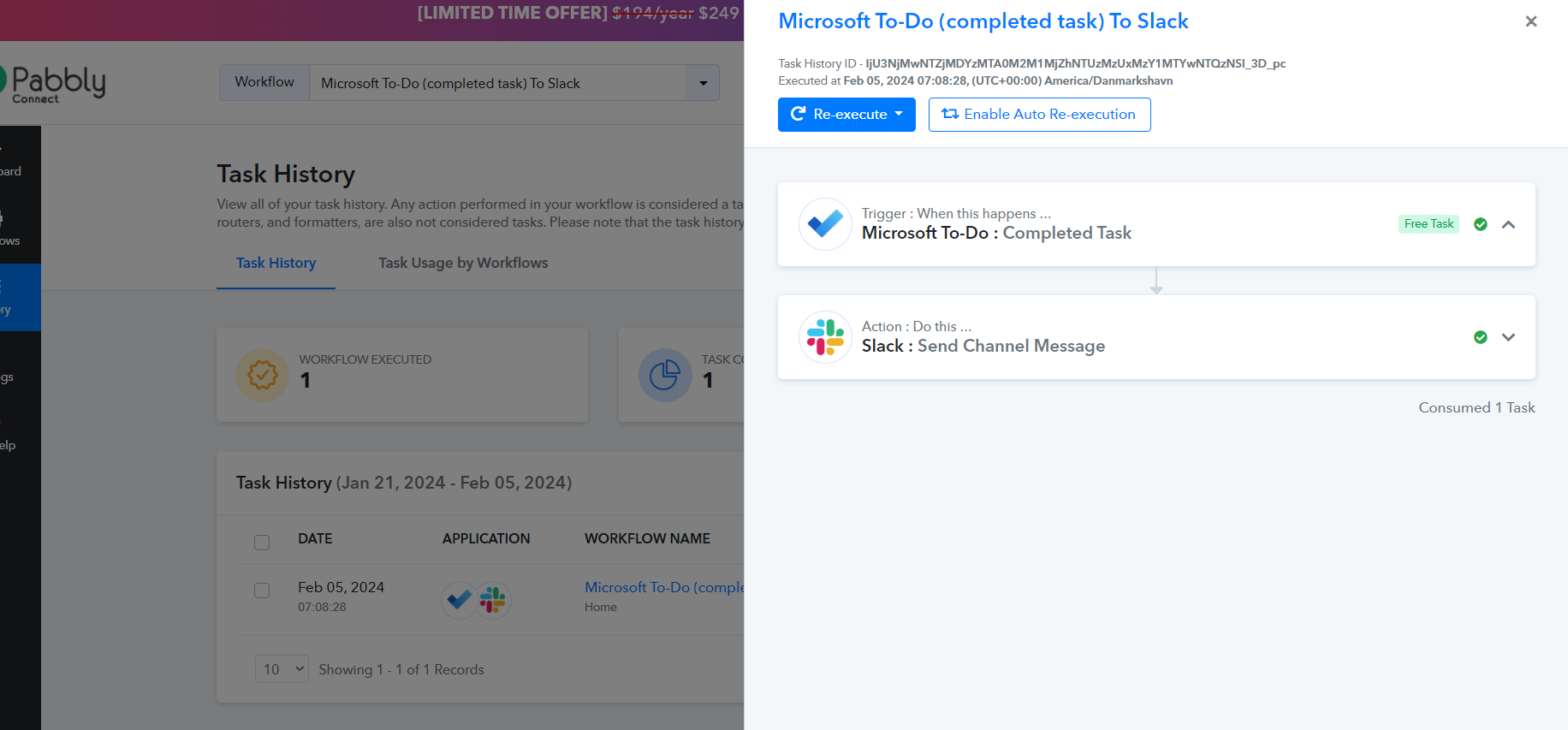Click the DATE column header
Image resolution: width=1568 pixels, height=730 pixels.
coord(315,538)
